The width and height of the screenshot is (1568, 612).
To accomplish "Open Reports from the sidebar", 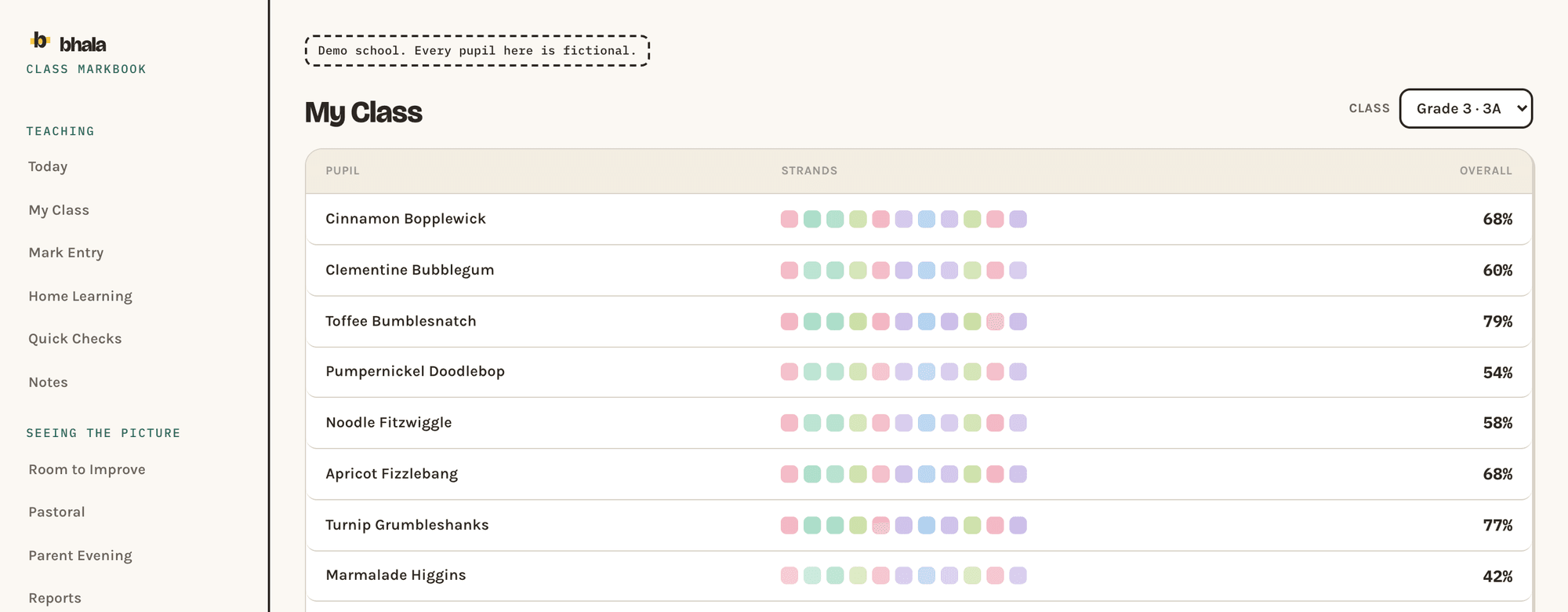I will point(55,599).
